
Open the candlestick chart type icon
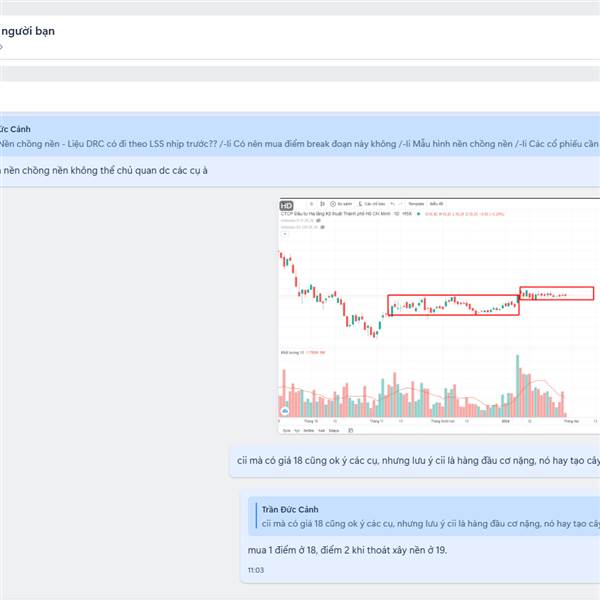322,204
